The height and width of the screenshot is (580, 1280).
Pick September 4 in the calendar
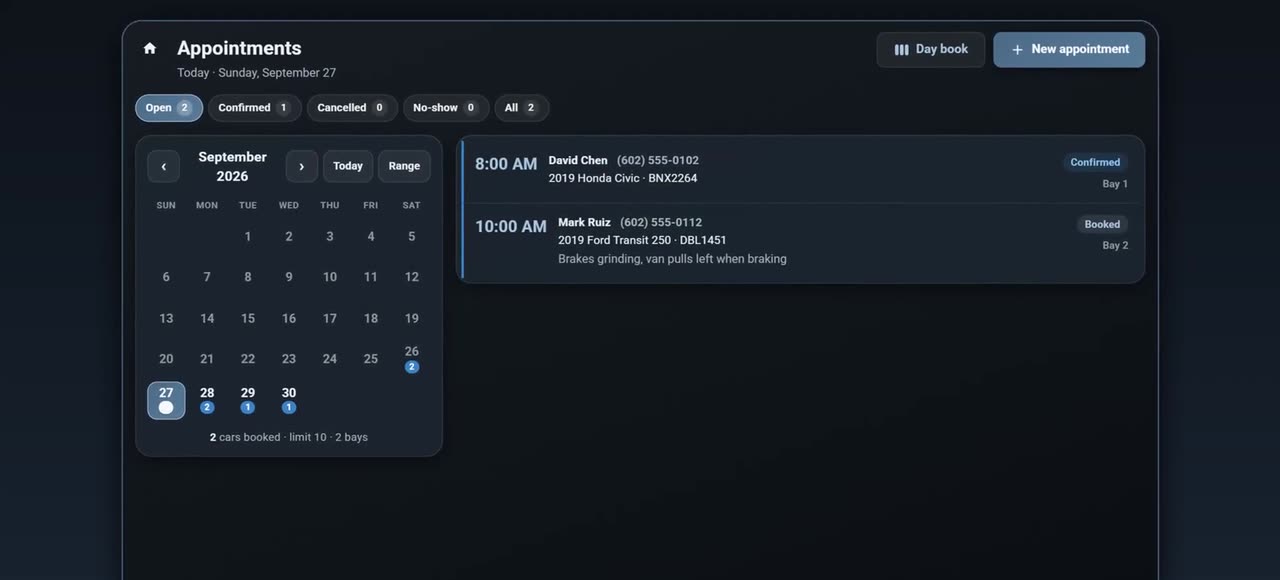point(371,237)
